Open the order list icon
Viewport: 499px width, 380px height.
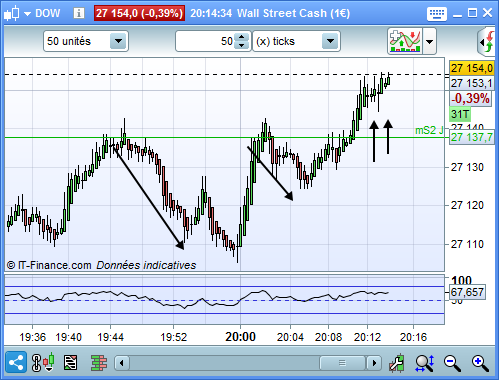[70, 363]
